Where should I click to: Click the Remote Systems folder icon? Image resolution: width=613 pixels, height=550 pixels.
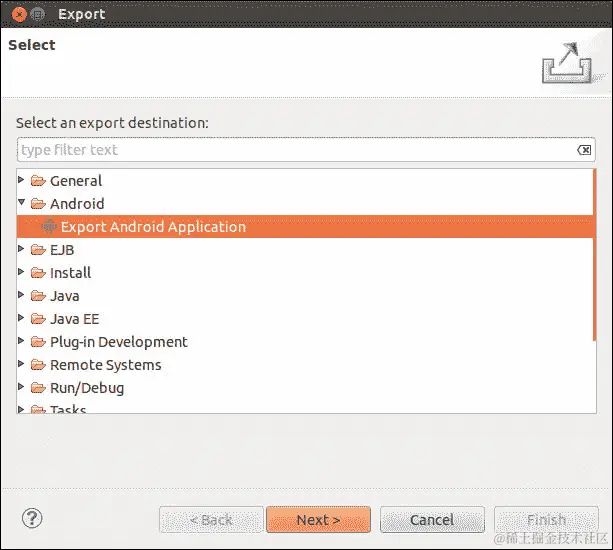coord(38,365)
